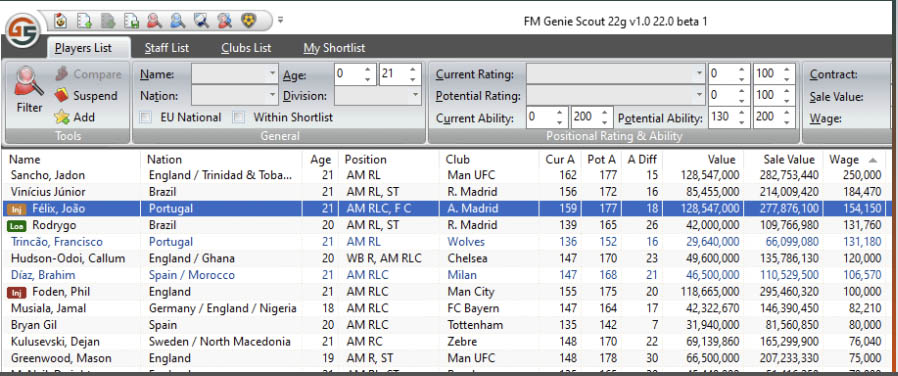The width and height of the screenshot is (898, 376).
Task: Click the red card Suspend icon
Action: click(x=62, y=96)
